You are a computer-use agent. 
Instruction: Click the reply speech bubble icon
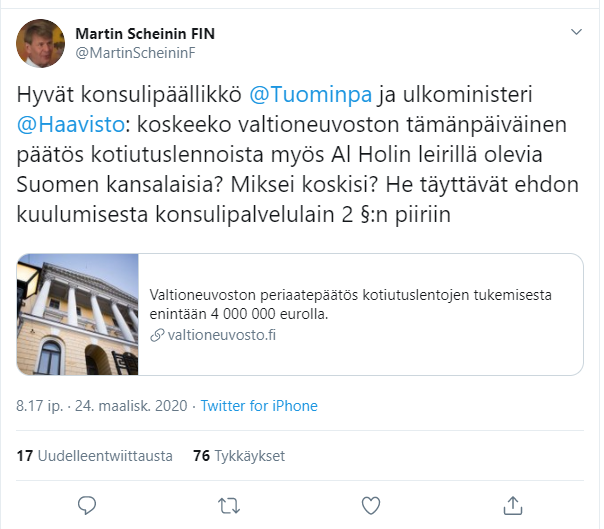pos(87,503)
